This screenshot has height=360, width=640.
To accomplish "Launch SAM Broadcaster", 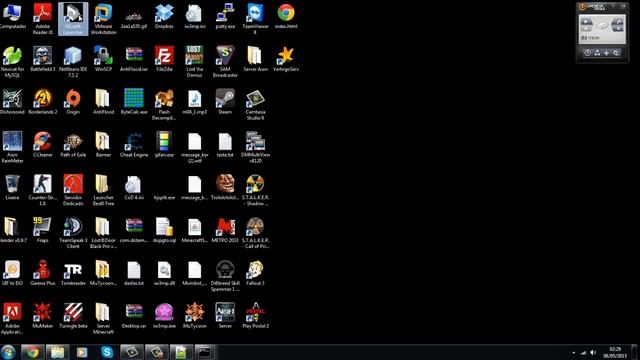I will click(x=225, y=62).
